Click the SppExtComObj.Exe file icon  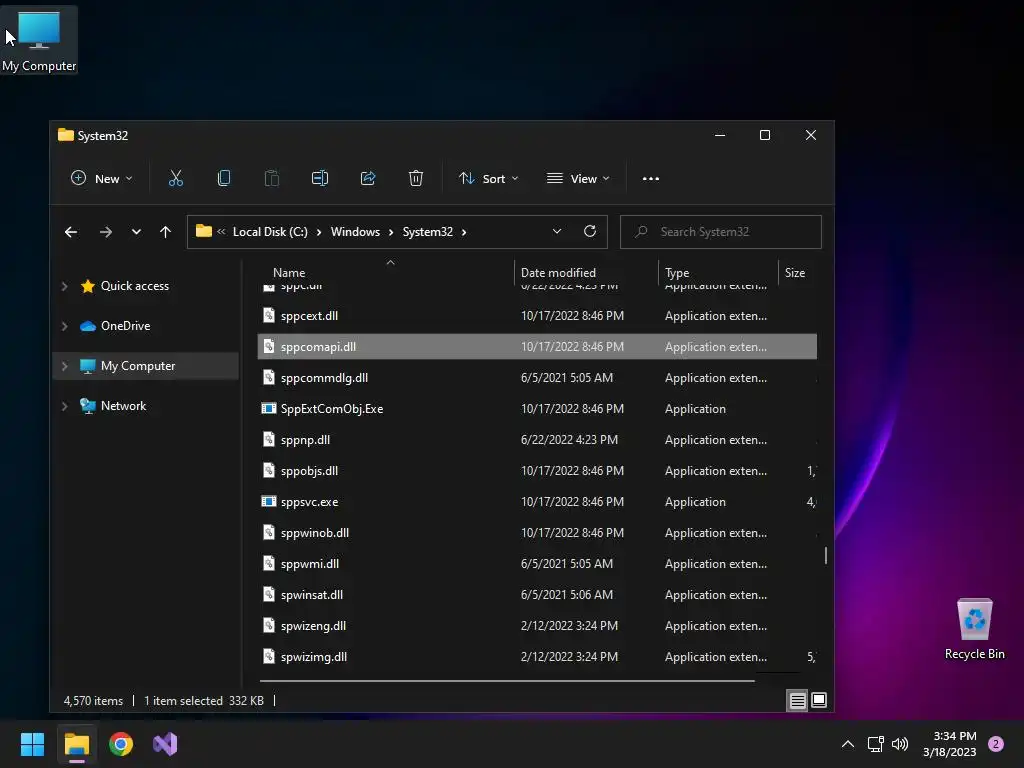pyautogui.click(x=268, y=409)
